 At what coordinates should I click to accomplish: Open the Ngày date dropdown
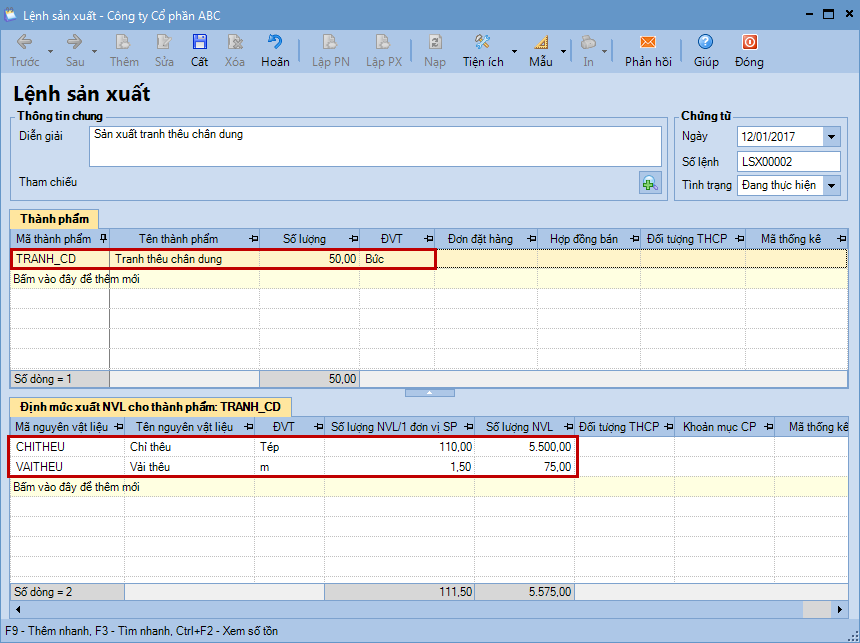click(x=831, y=137)
